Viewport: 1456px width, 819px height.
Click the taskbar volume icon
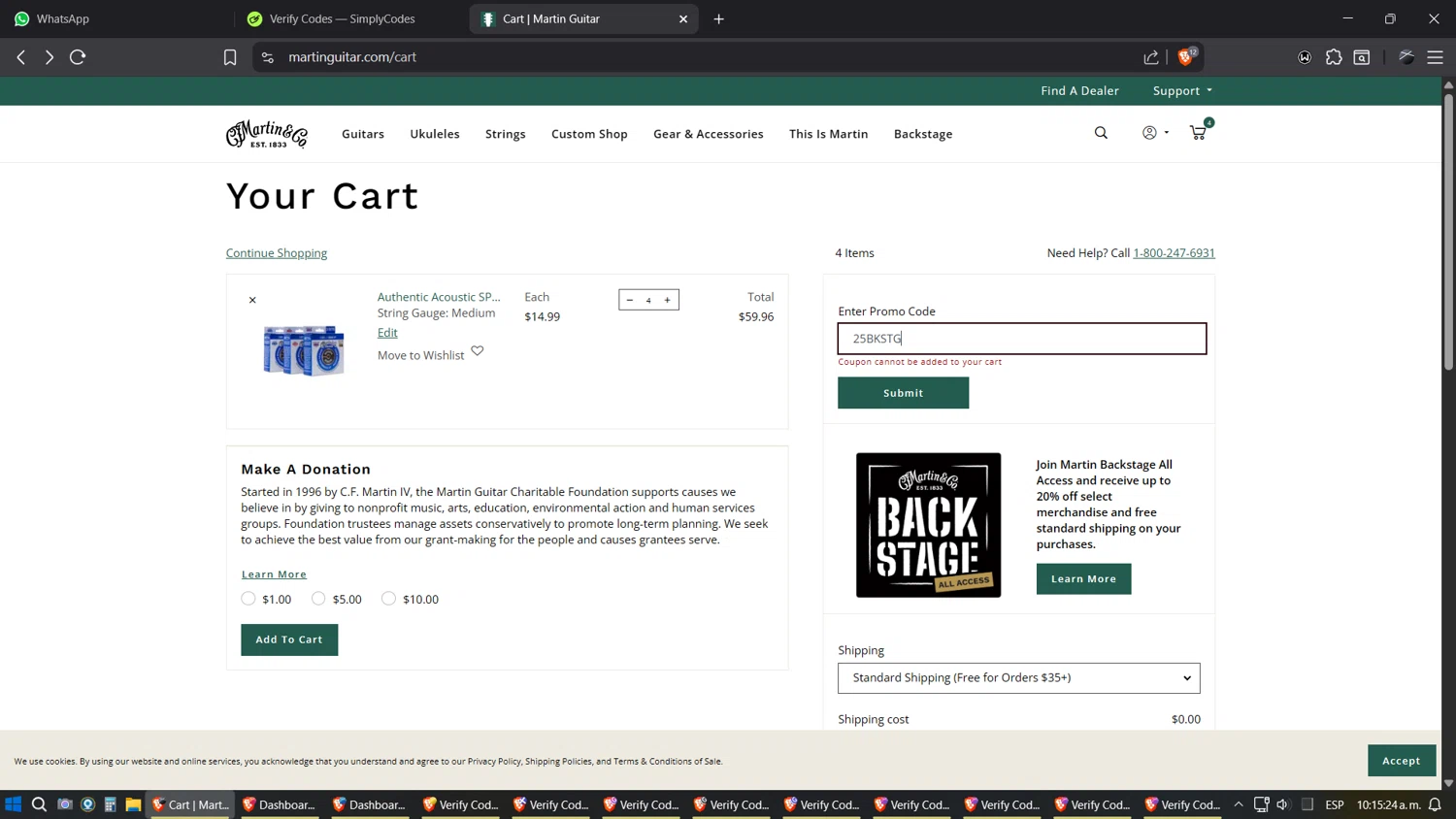click(x=1283, y=804)
